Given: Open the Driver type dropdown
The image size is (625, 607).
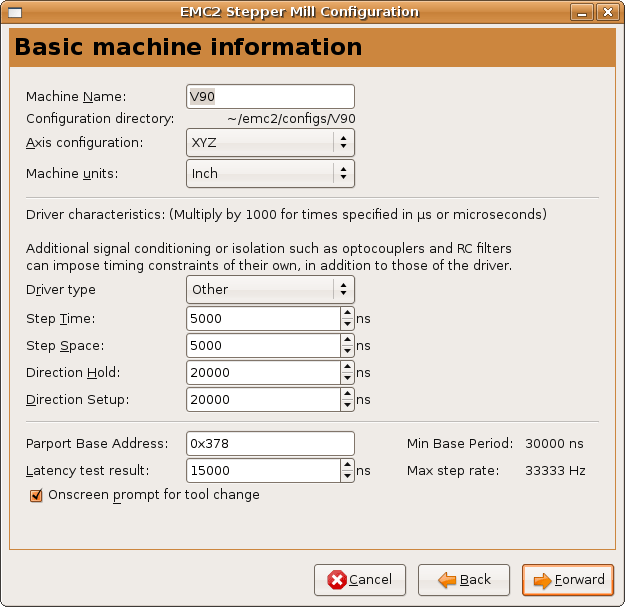Looking at the screenshot, I should pyautogui.click(x=270, y=289).
